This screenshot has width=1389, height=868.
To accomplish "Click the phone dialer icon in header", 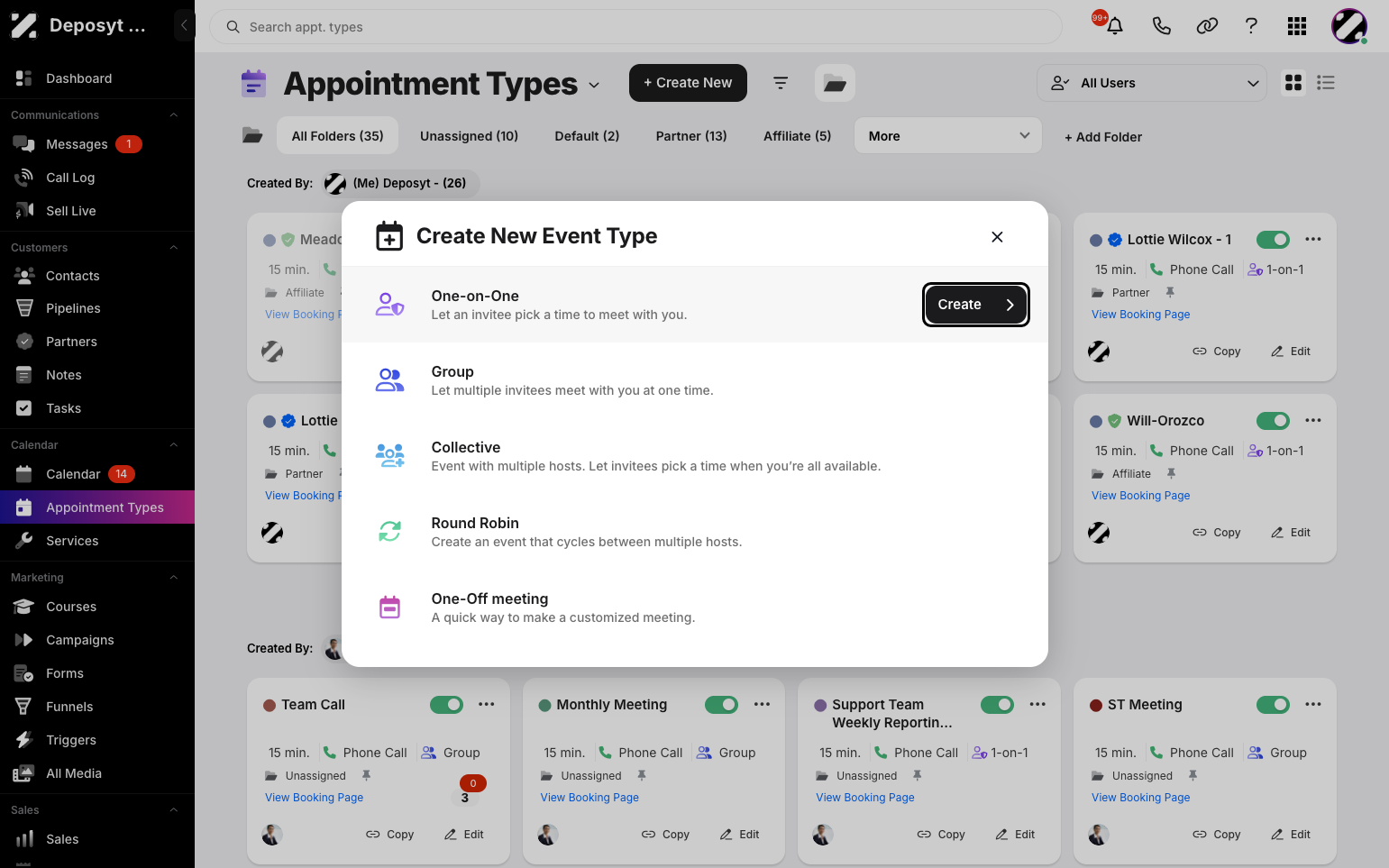I will tap(1162, 26).
